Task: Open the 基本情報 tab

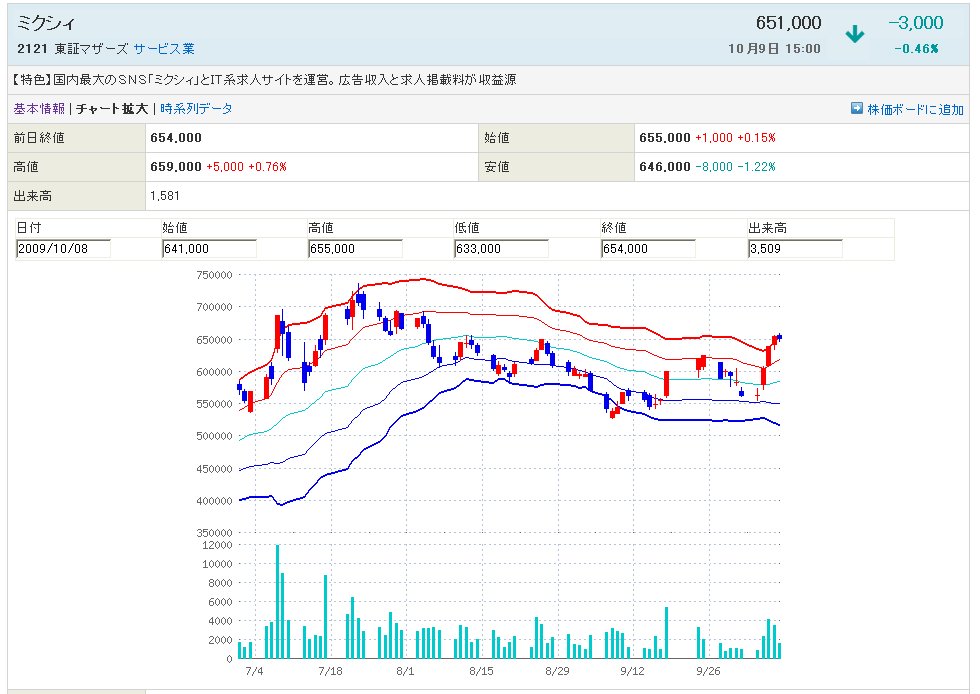Action: click(39, 109)
